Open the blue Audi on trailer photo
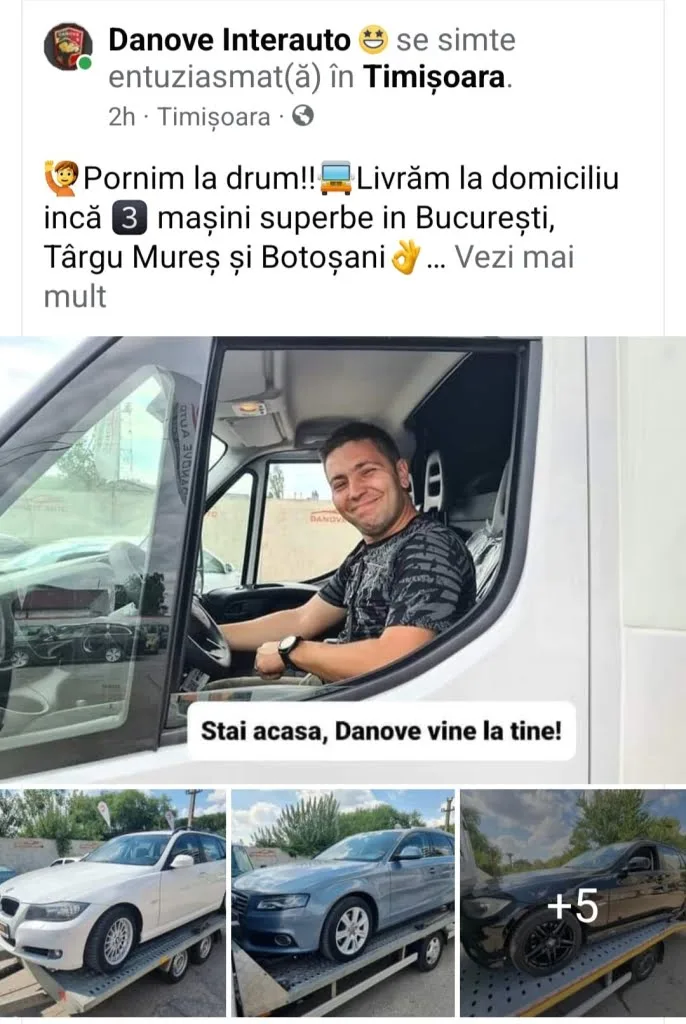The image size is (686, 1024). 343,903
